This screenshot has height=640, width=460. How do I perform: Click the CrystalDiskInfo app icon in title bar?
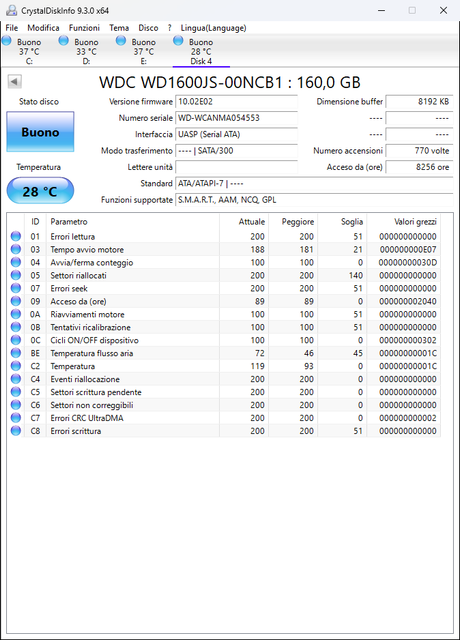tap(11, 10)
